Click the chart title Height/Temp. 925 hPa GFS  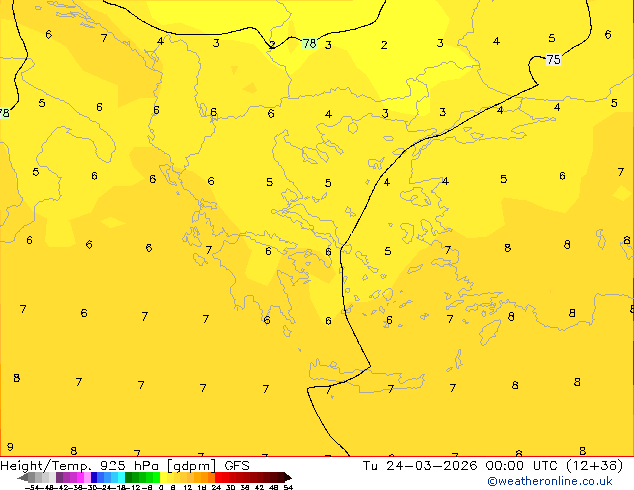[x=125, y=466]
